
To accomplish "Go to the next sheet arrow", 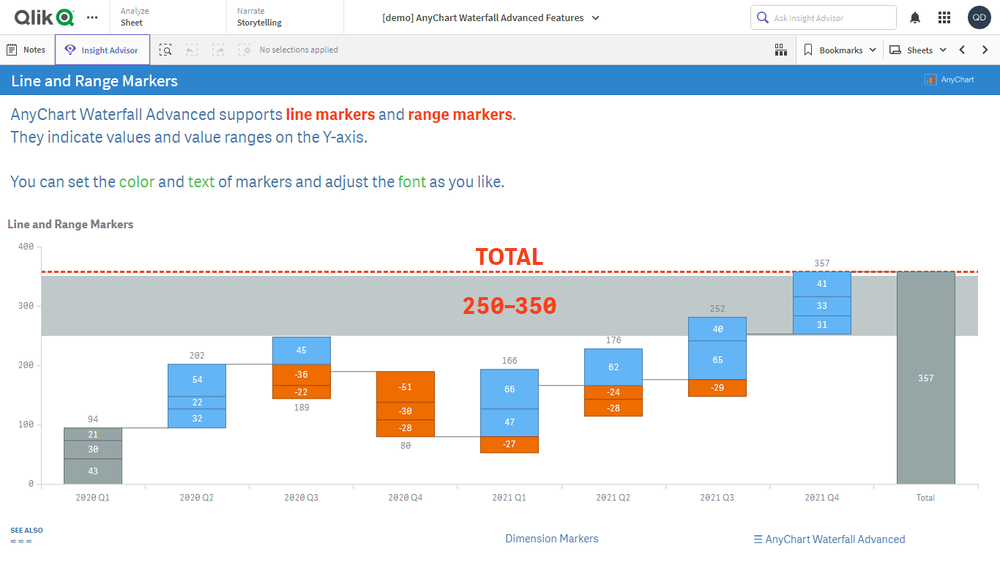I will click(x=984, y=50).
